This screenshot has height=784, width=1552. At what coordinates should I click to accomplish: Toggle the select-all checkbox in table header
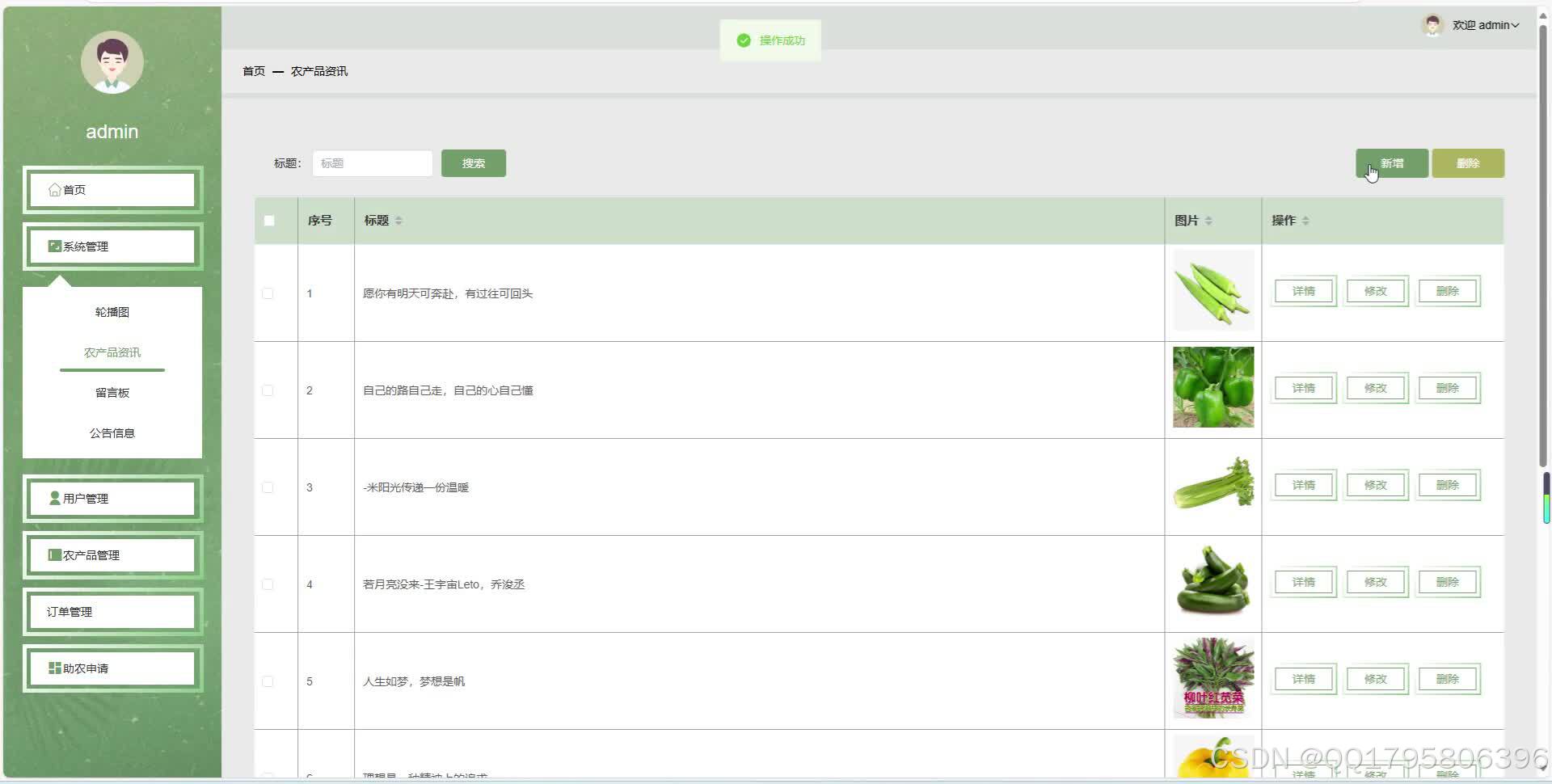click(269, 221)
